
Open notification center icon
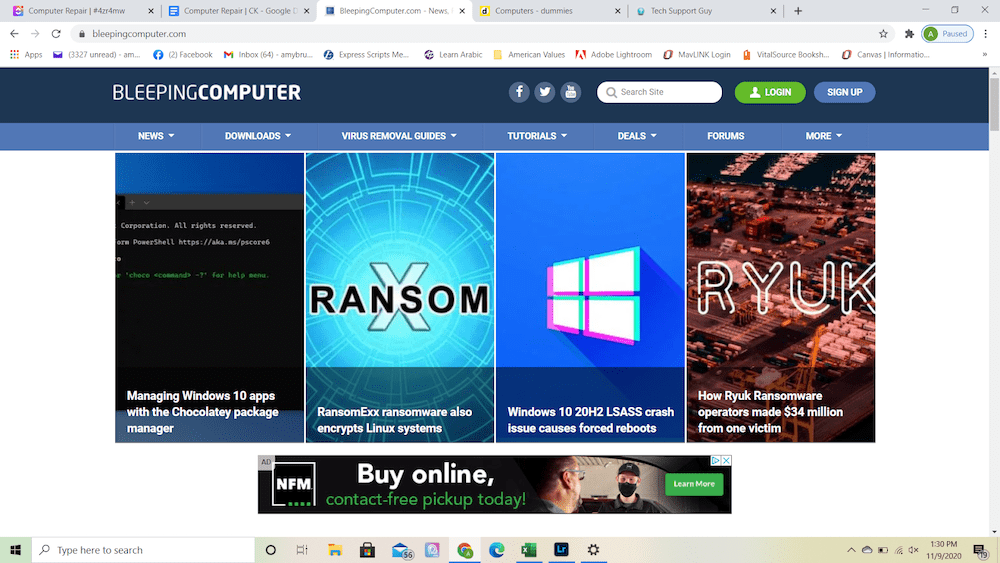coord(980,550)
